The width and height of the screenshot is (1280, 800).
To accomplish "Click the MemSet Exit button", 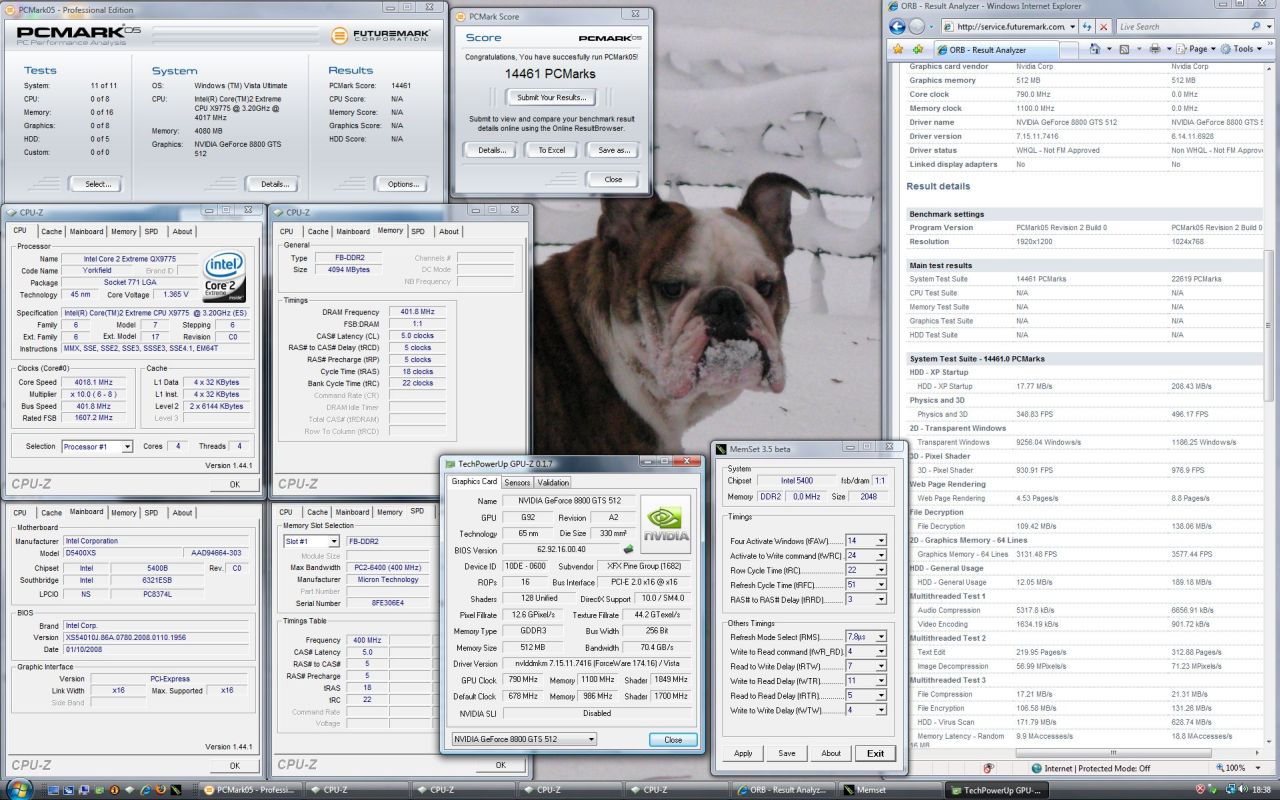I will (x=875, y=753).
